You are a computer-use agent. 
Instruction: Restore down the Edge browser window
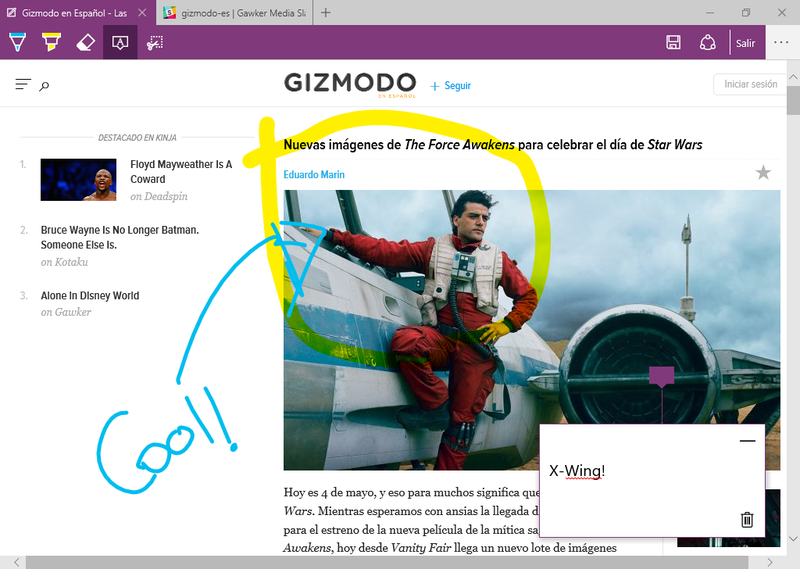click(746, 13)
